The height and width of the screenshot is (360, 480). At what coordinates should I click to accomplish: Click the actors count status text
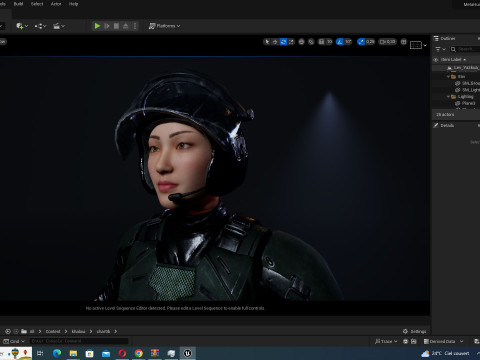(x=445, y=114)
